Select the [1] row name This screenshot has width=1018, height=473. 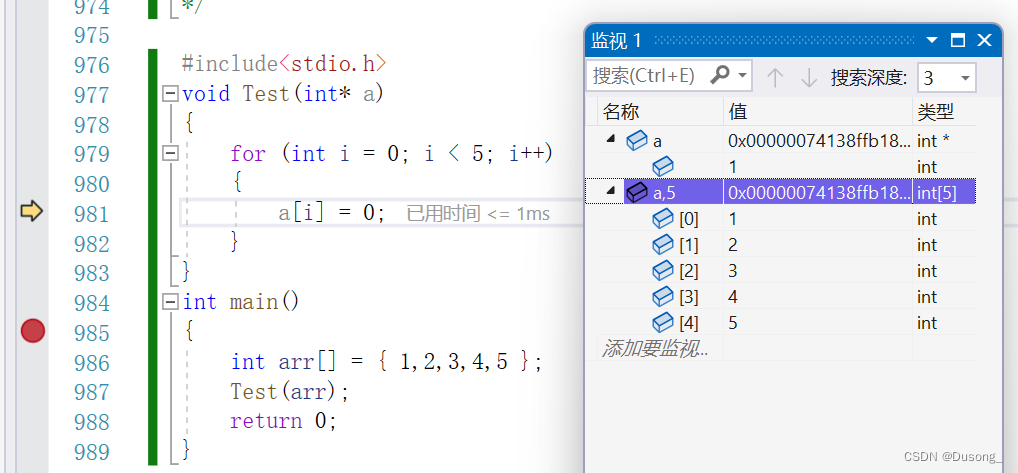click(x=689, y=245)
